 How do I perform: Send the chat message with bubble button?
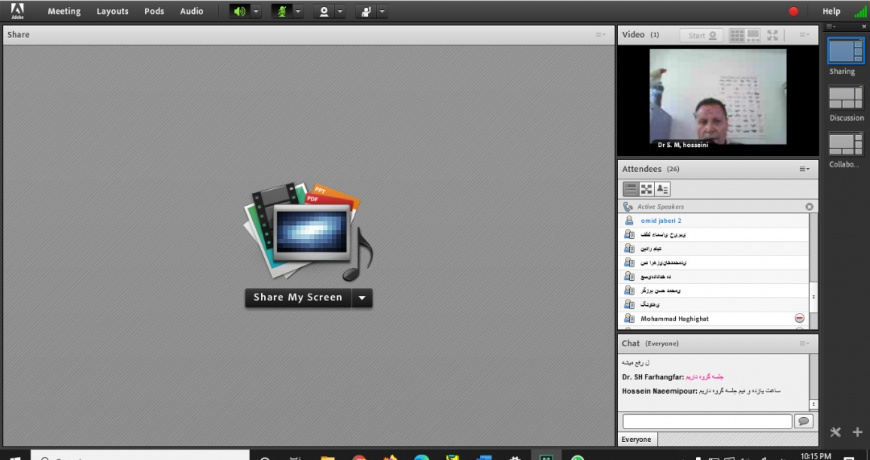point(803,421)
